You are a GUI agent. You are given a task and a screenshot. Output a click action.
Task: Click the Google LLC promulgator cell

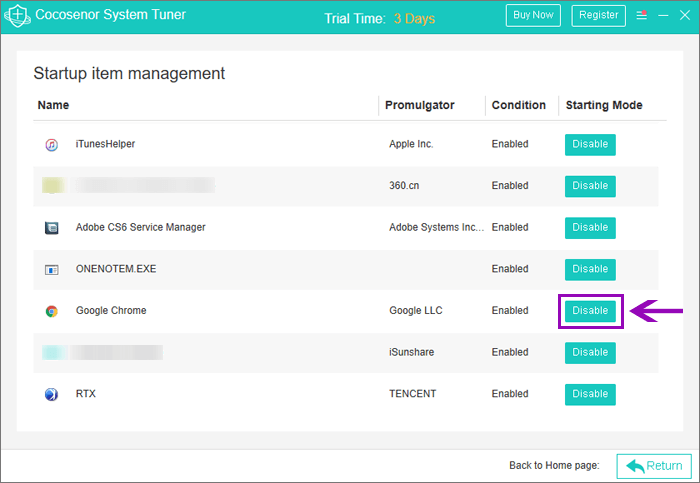(x=416, y=311)
